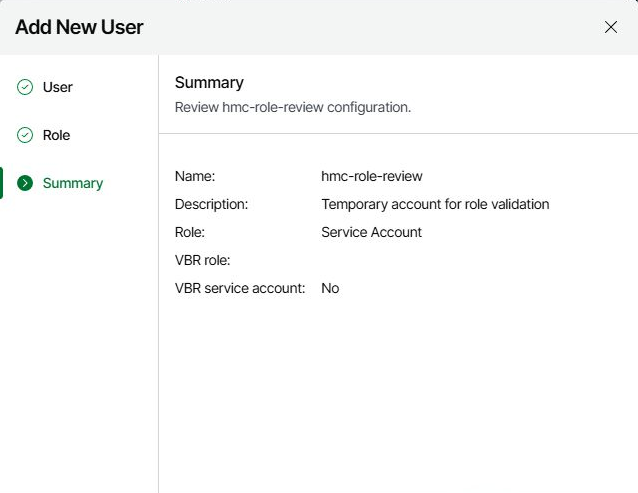Click the 'Add New User' dialog title
This screenshot has width=638, height=493.
coord(79,27)
